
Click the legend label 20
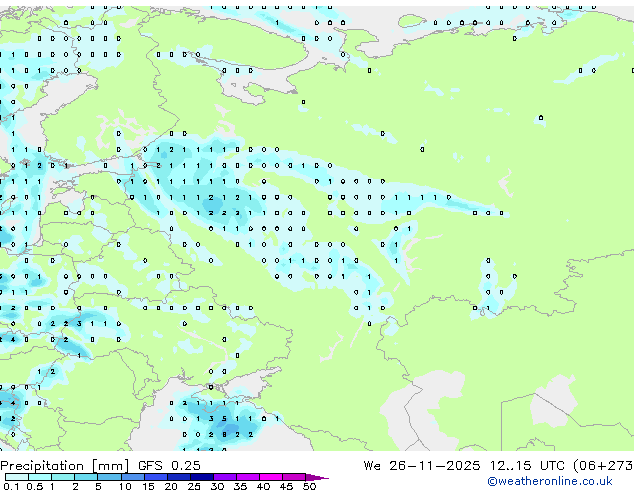[x=171, y=486]
